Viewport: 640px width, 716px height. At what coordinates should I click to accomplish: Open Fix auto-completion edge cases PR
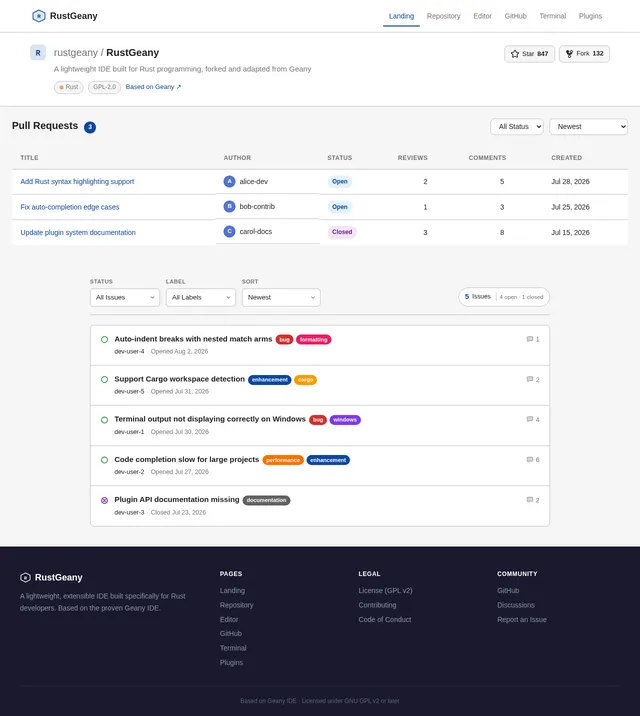click(70, 207)
